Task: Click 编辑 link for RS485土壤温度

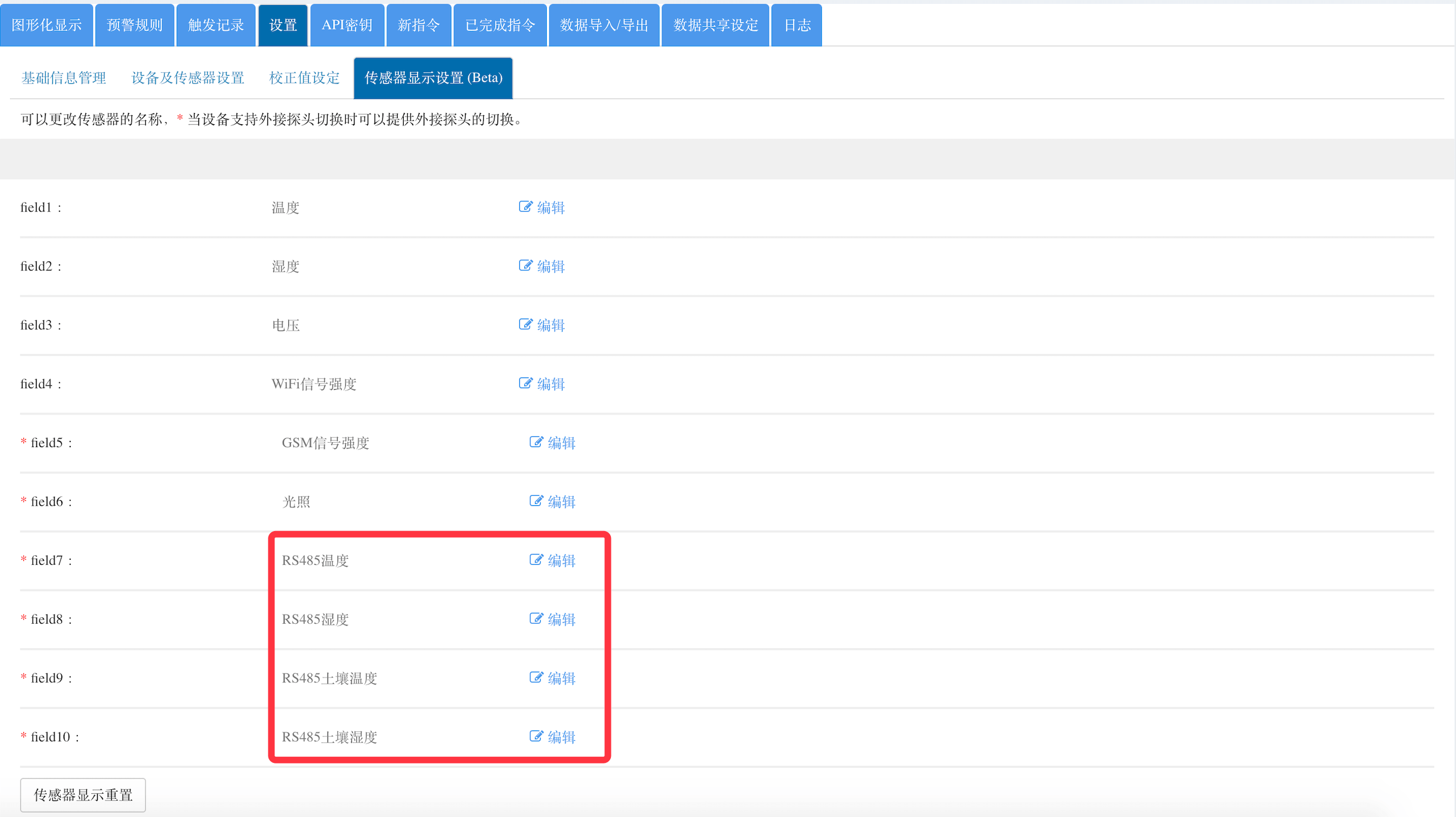Action: pos(562,677)
